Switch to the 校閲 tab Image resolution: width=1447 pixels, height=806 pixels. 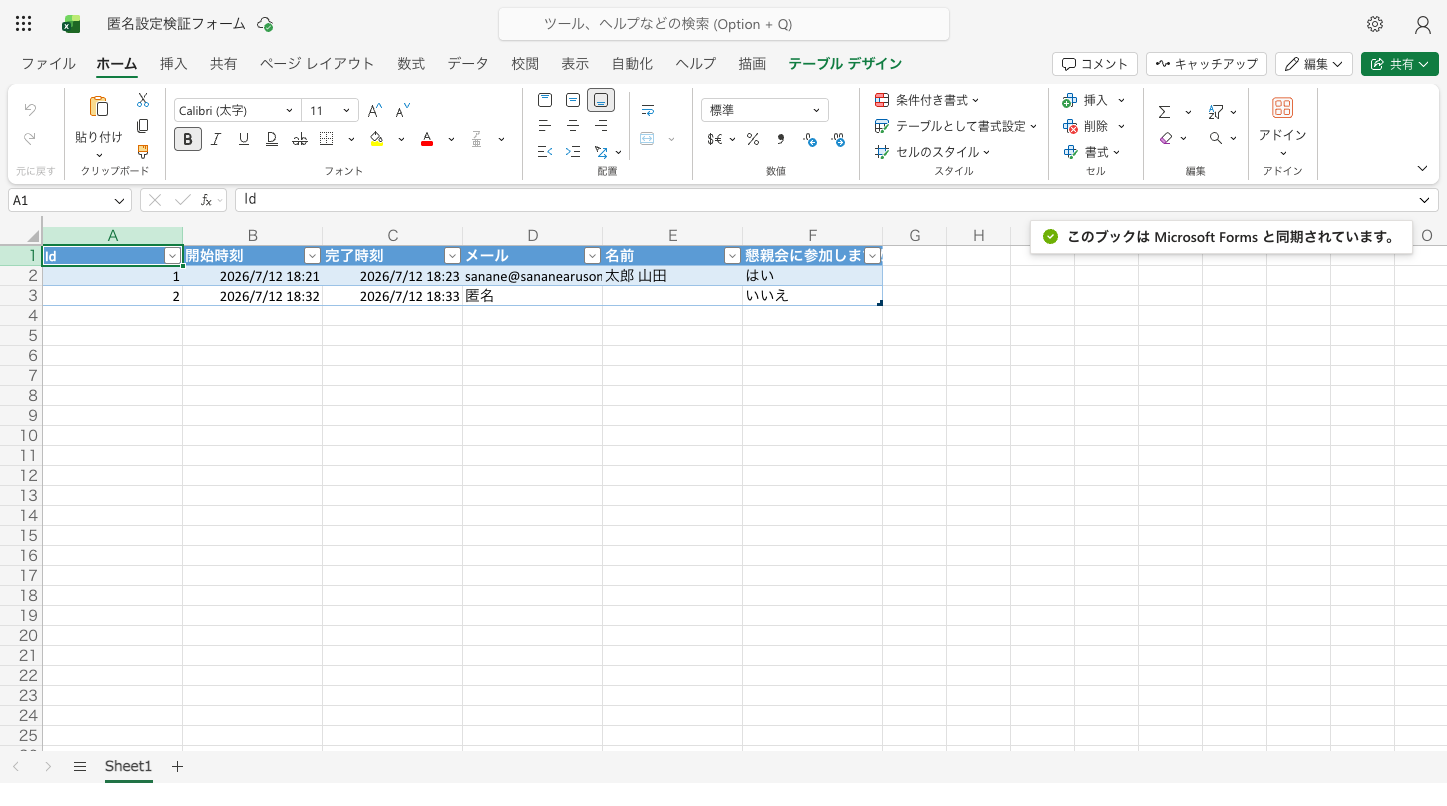525,64
